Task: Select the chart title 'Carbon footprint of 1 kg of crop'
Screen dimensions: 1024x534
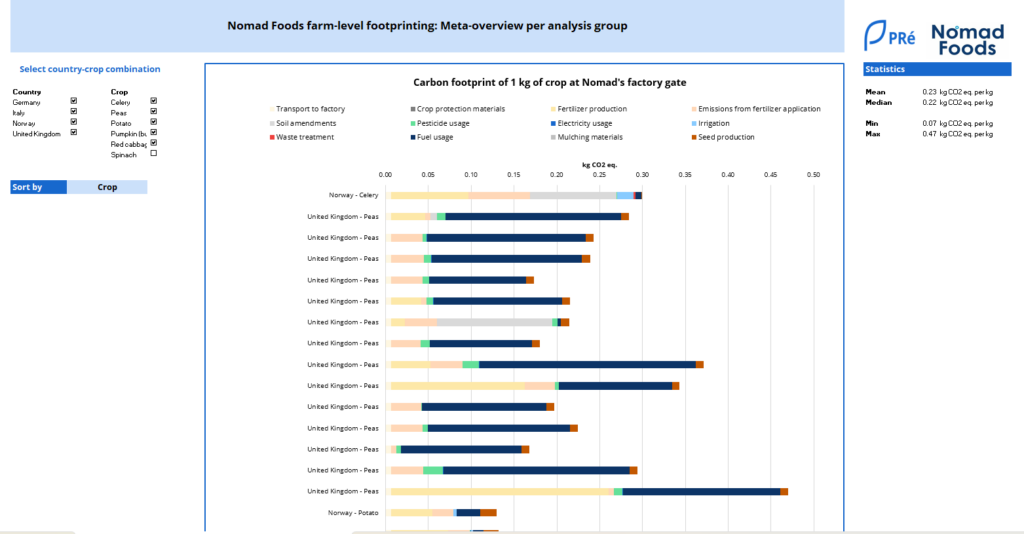Action: [x=549, y=82]
